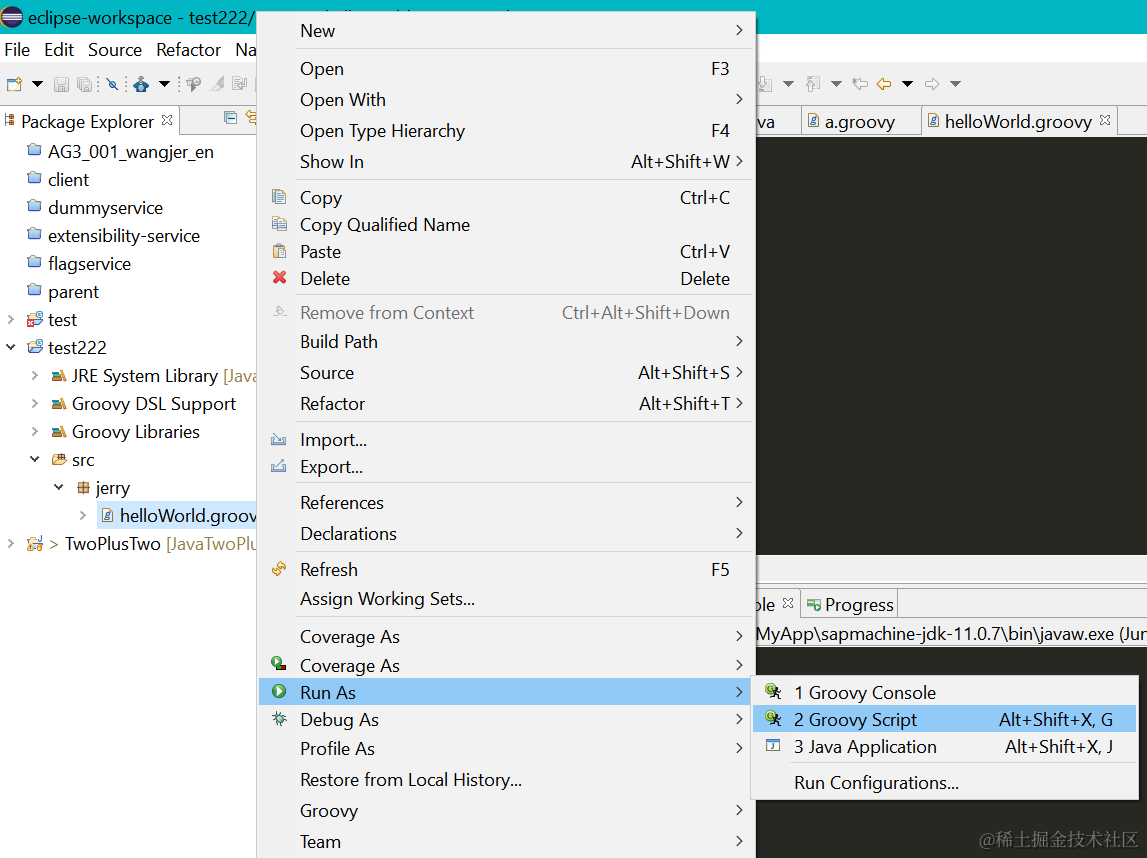
Task: Open the Progress view tab
Action: pyautogui.click(x=850, y=605)
